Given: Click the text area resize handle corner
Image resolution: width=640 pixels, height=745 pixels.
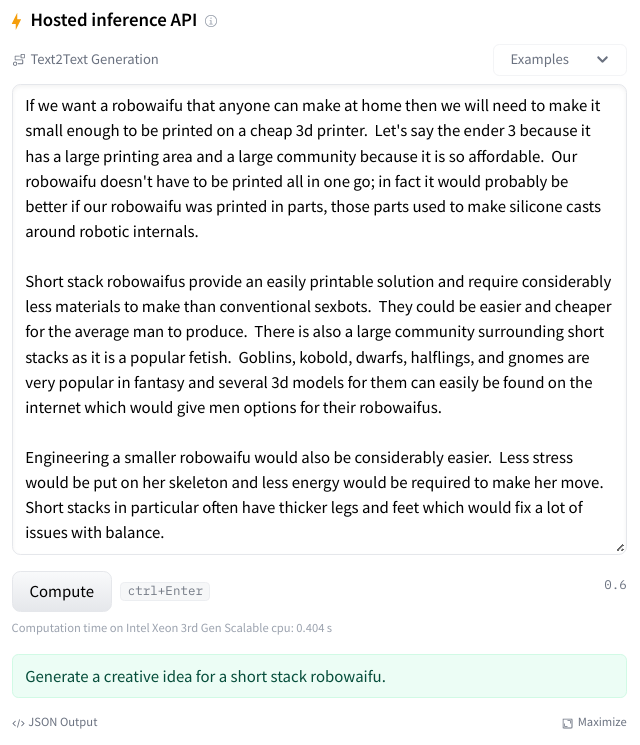Looking at the screenshot, I should [x=620, y=548].
